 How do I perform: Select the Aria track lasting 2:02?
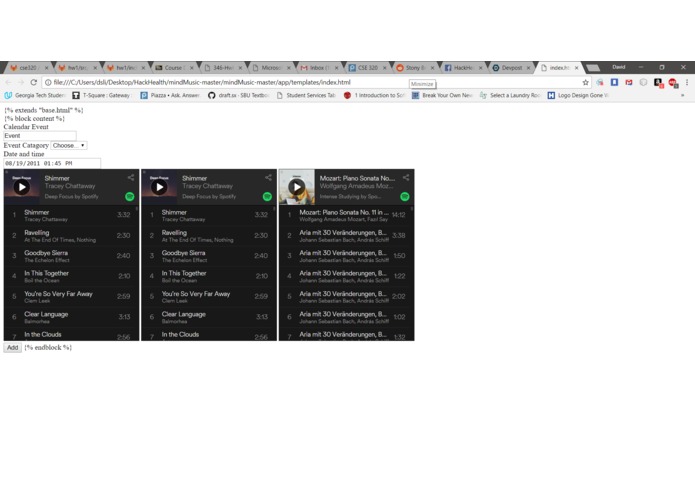[347, 297]
